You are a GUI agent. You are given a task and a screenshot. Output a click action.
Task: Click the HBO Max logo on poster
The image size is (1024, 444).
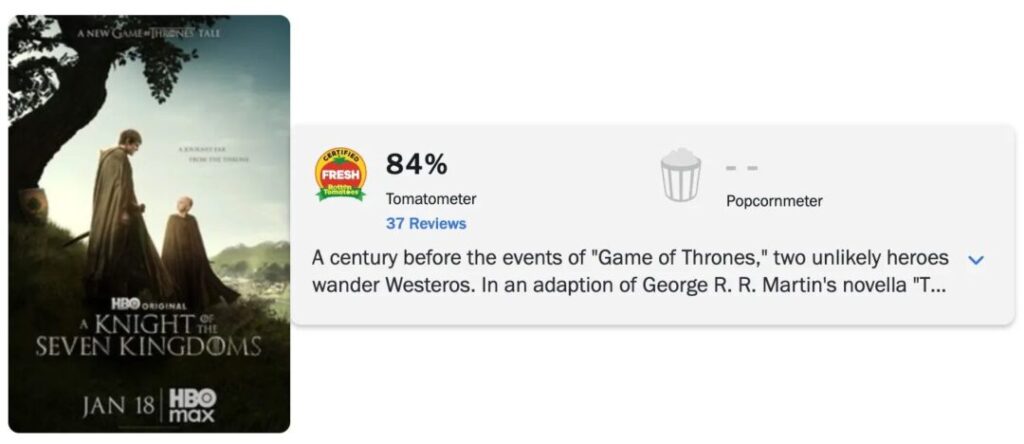tap(192, 403)
